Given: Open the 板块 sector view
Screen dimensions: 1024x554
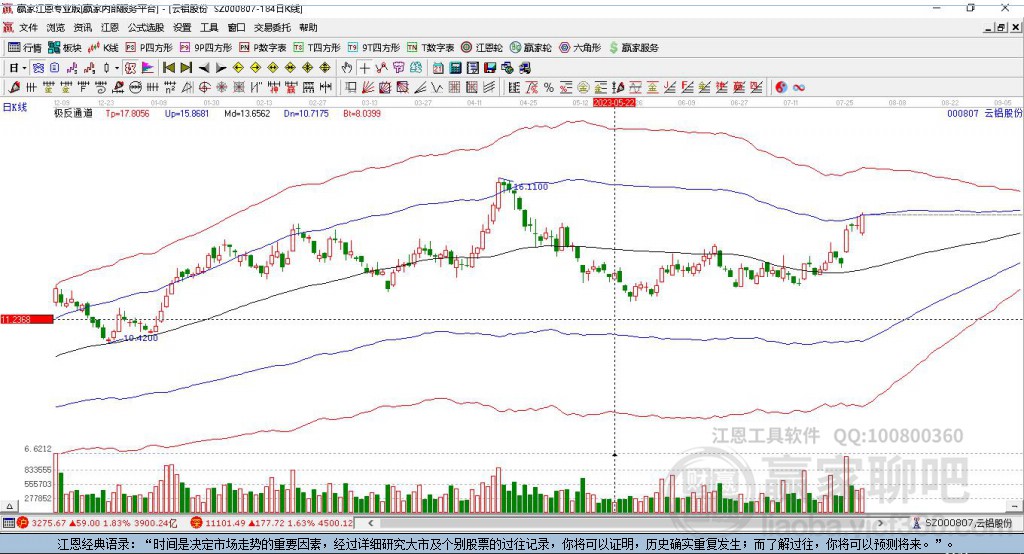Looking at the screenshot, I should click(64, 48).
